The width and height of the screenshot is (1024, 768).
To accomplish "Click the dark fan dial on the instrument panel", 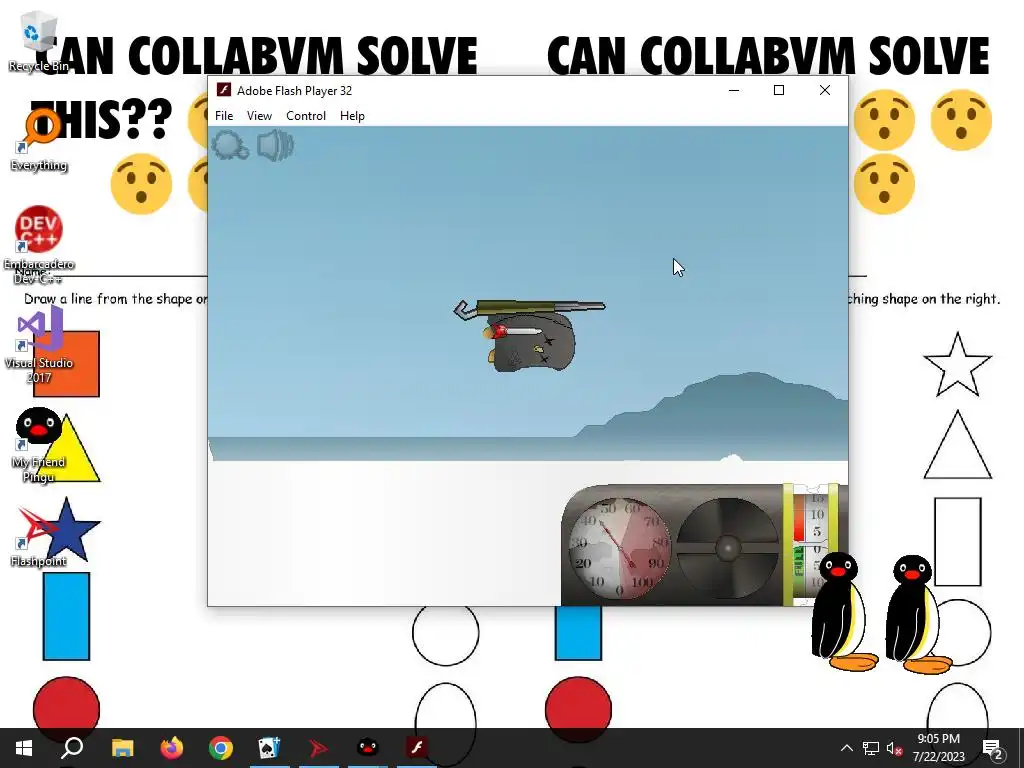I will [728, 548].
